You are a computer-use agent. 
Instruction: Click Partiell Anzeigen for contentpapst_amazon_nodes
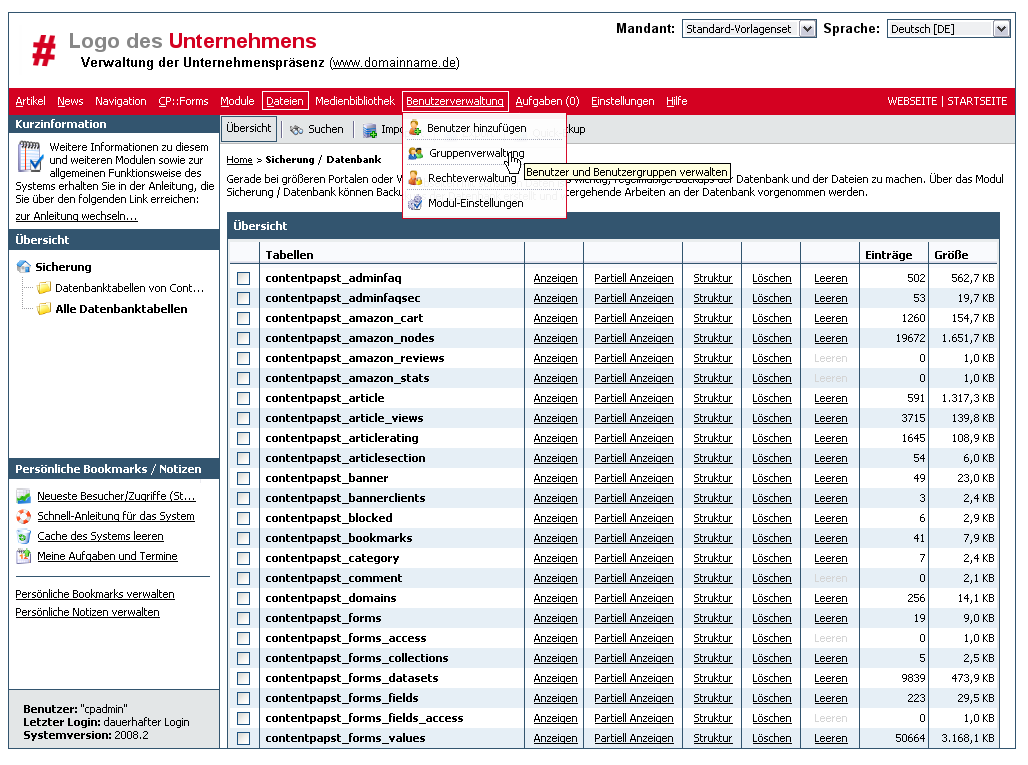pyautogui.click(x=633, y=338)
